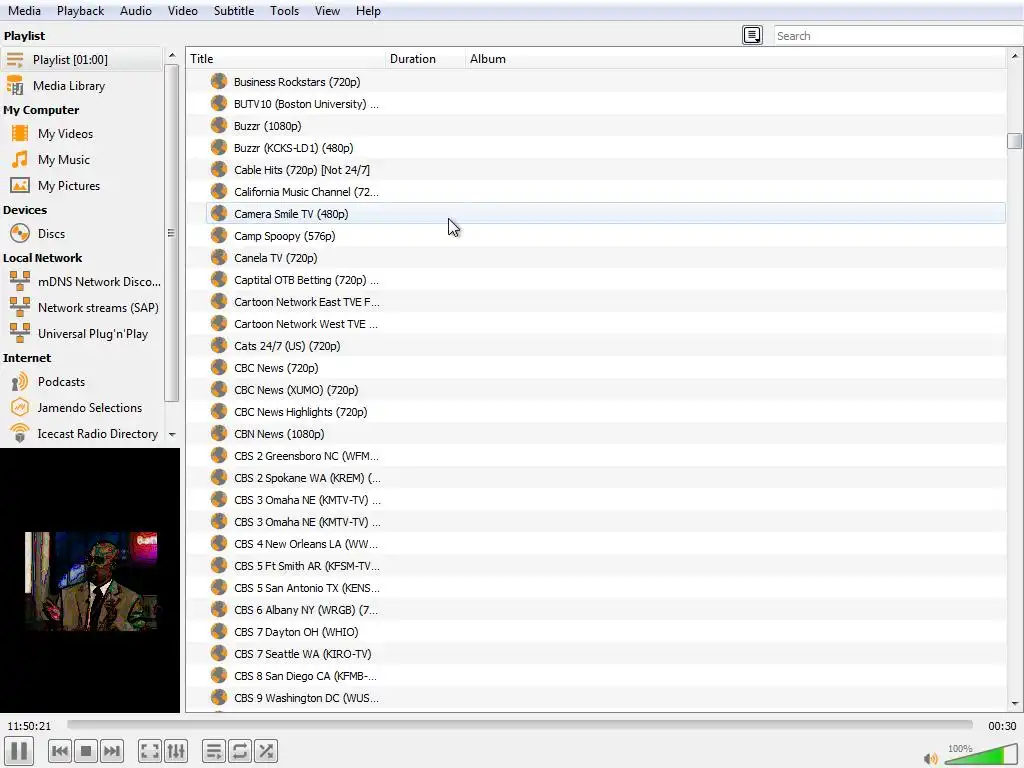The width and height of the screenshot is (1024, 768).
Task: Select Network streams (SAP)
Action: (81, 308)
